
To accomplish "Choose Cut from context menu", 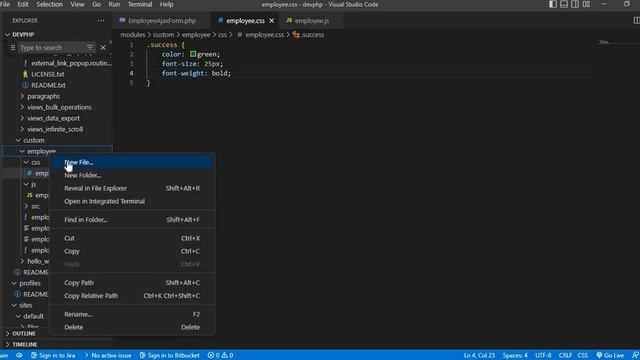I will [x=132, y=238].
